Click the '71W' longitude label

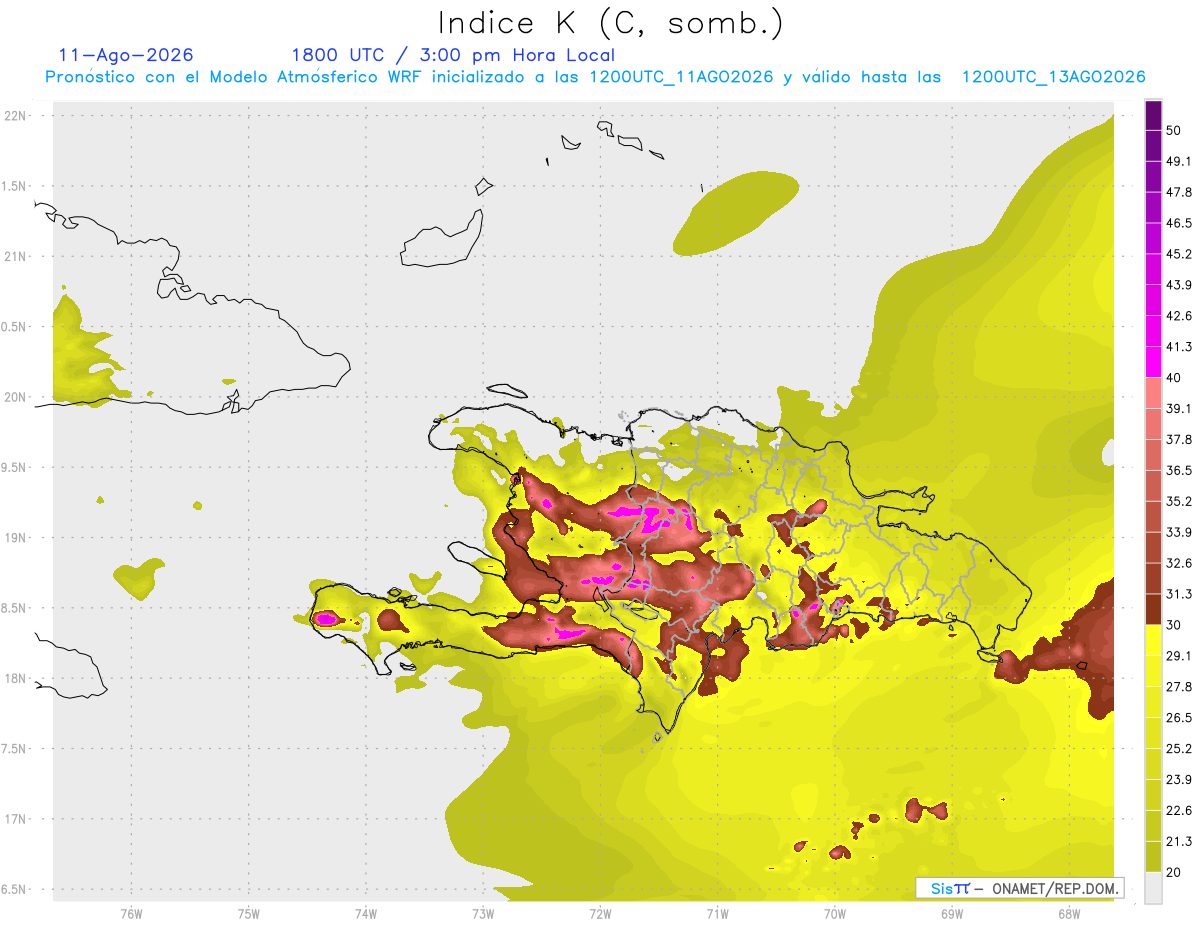tap(717, 914)
